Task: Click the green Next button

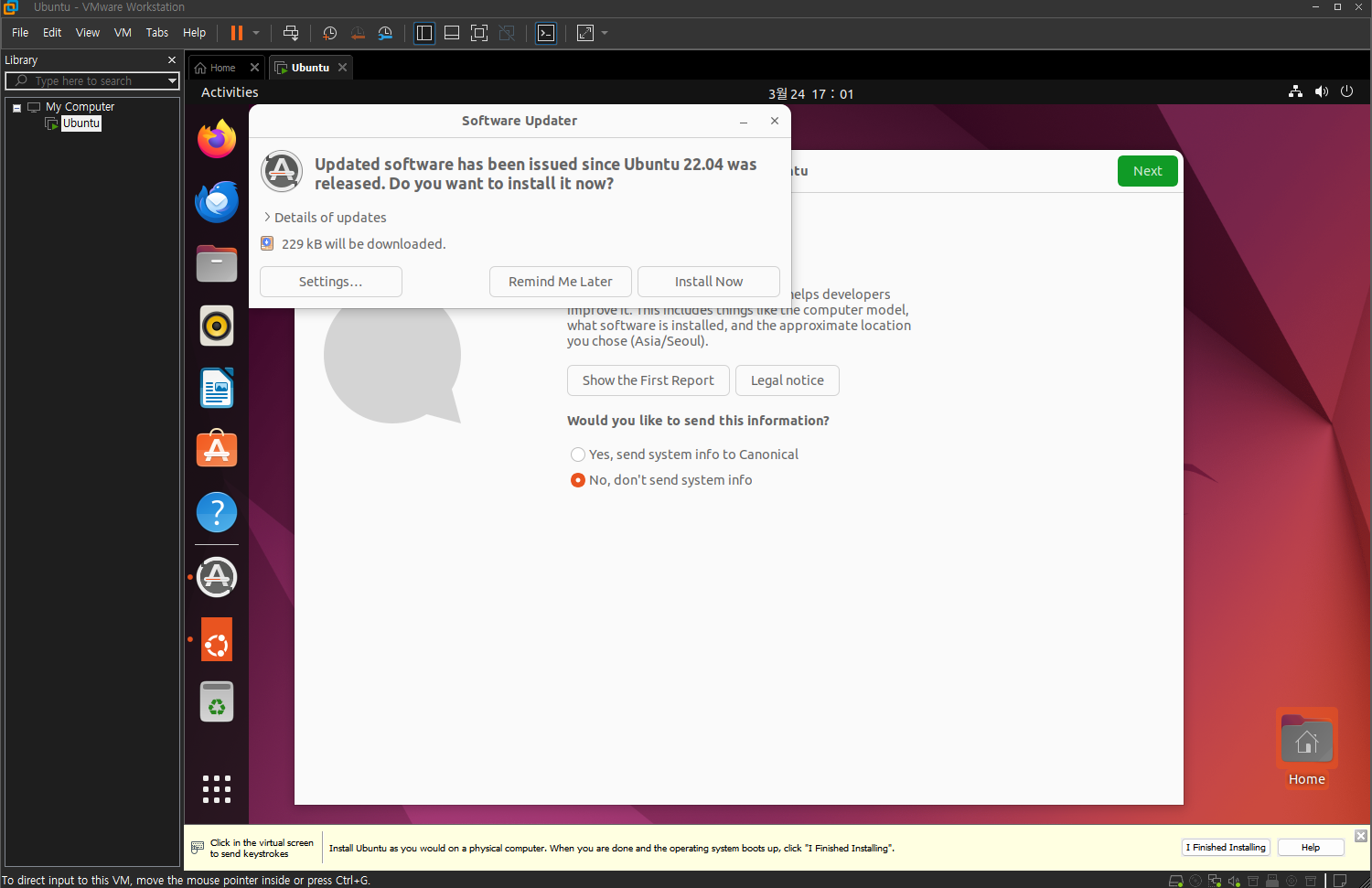Action: (x=1148, y=171)
